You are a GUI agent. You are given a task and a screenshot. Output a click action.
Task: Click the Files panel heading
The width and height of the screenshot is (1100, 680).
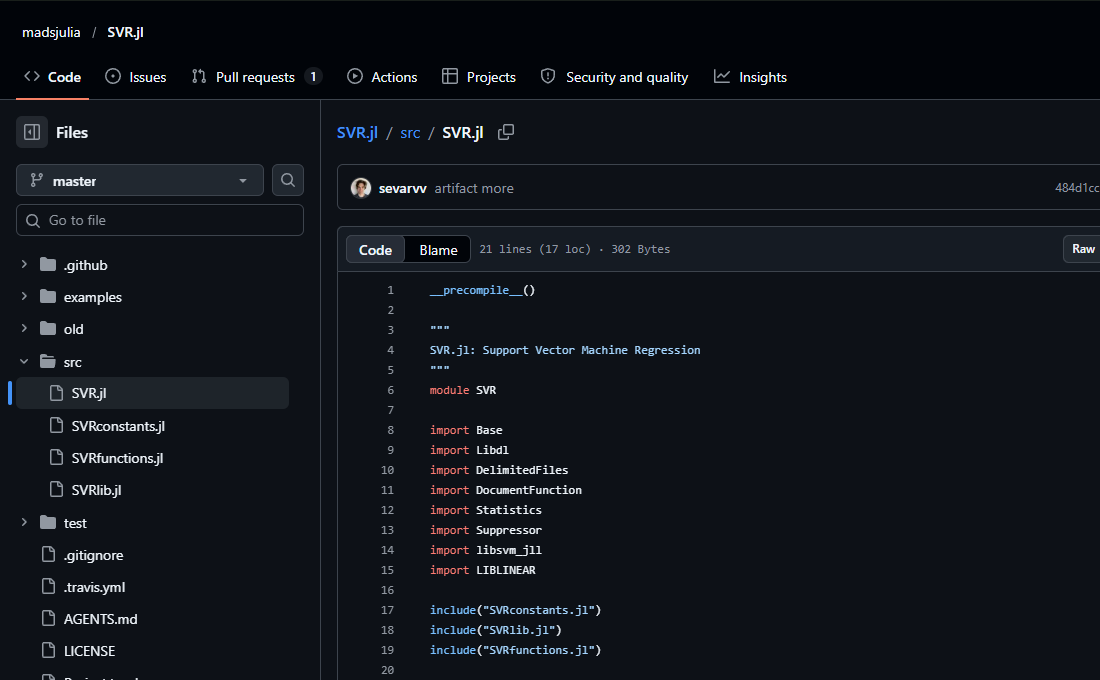click(72, 132)
